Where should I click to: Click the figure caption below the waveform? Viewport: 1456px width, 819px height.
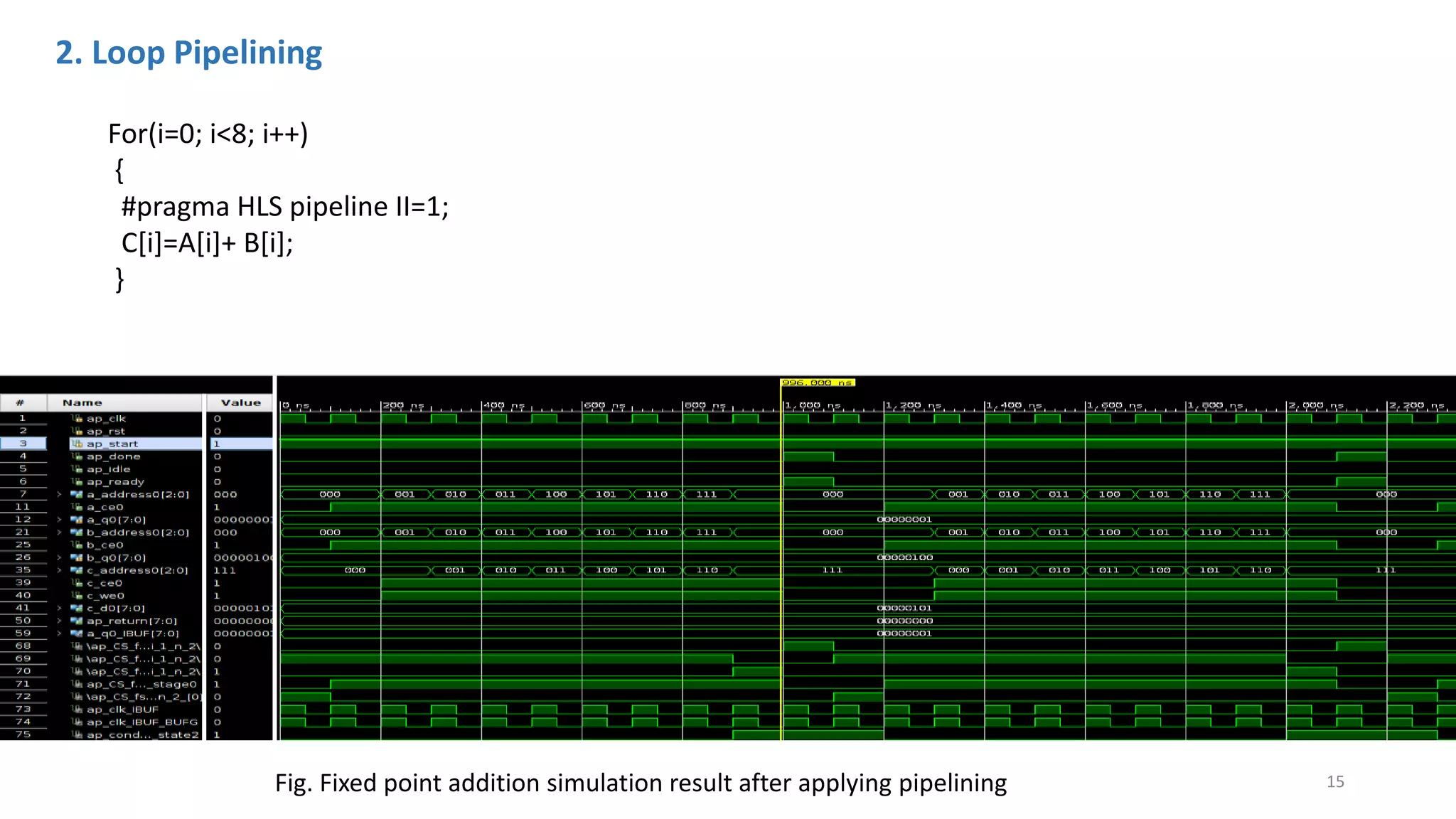pos(641,783)
